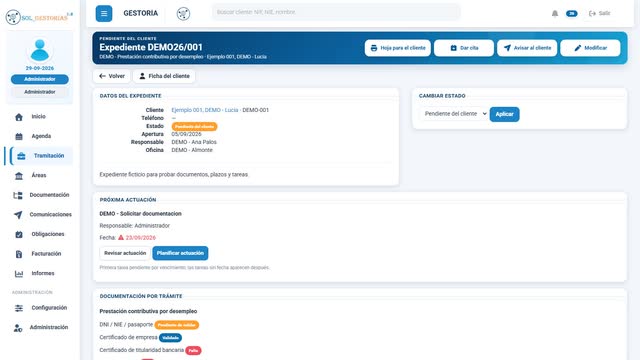Click the Tramitación briefcase icon
This screenshot has height=360, width=640.
(x=21, y=156)
